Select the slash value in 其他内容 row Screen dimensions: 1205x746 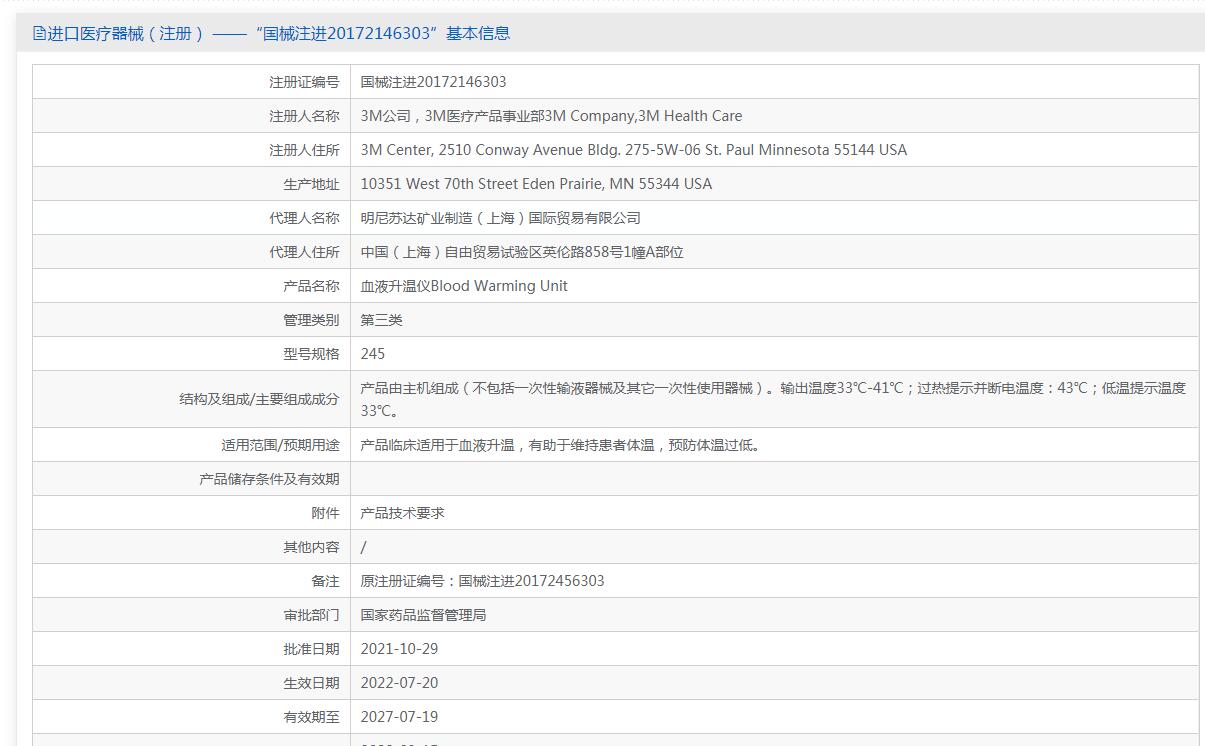point(364,547)
